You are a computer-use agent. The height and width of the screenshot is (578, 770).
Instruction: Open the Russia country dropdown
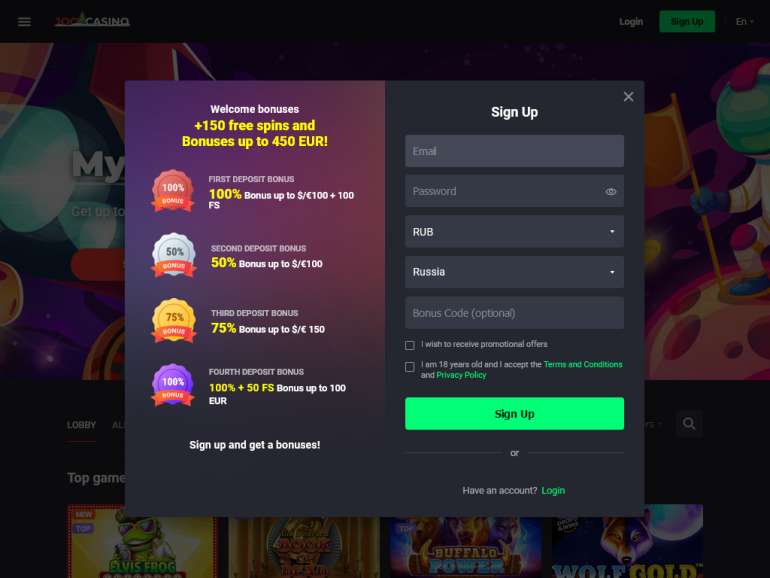pos(514,272)
